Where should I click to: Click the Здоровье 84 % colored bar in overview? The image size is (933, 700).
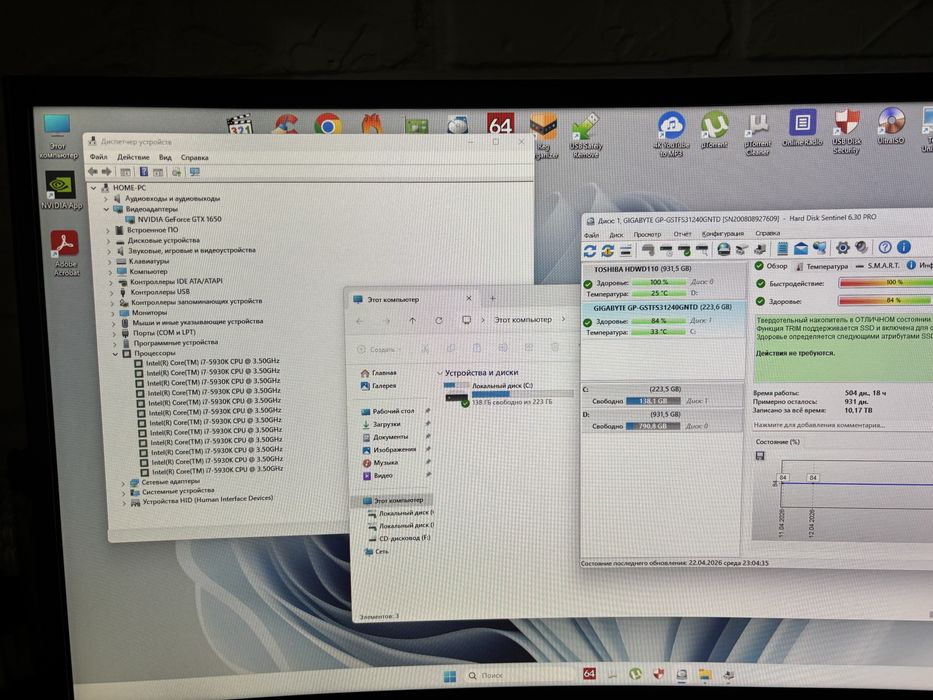pyautogui.click(x=886, y=301)
